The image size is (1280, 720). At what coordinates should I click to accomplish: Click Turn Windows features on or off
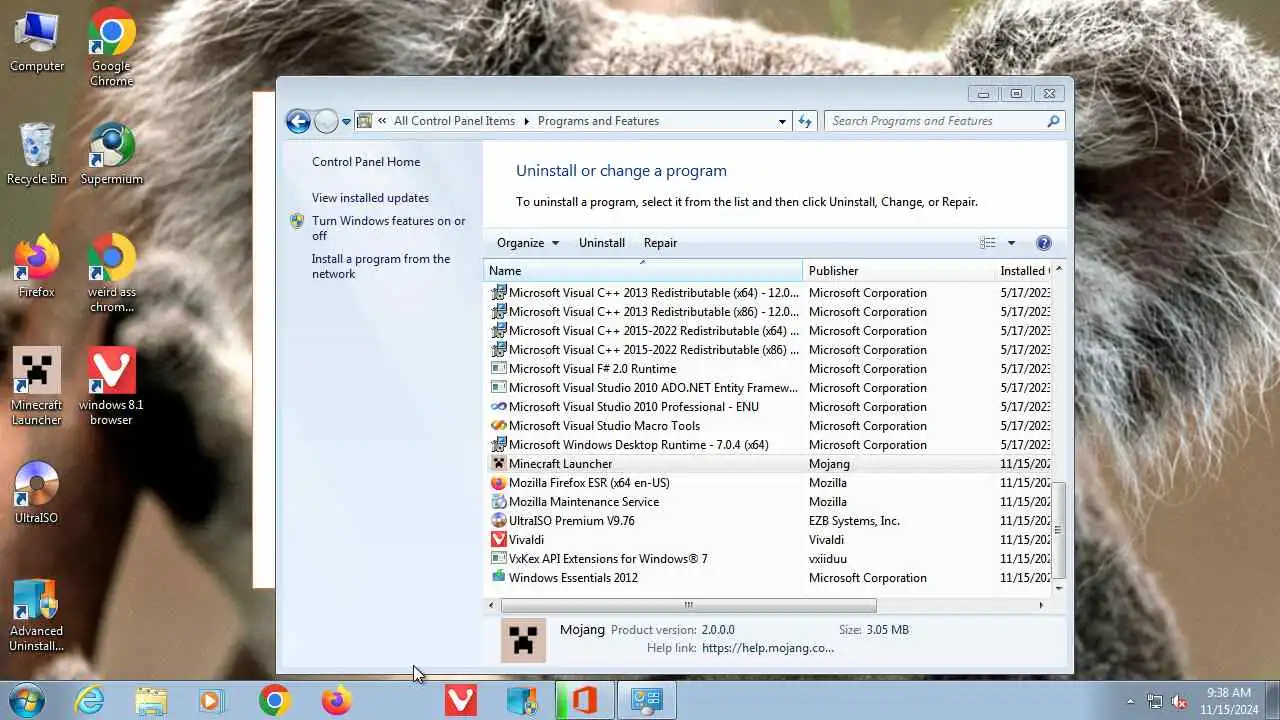click(389, 228)
